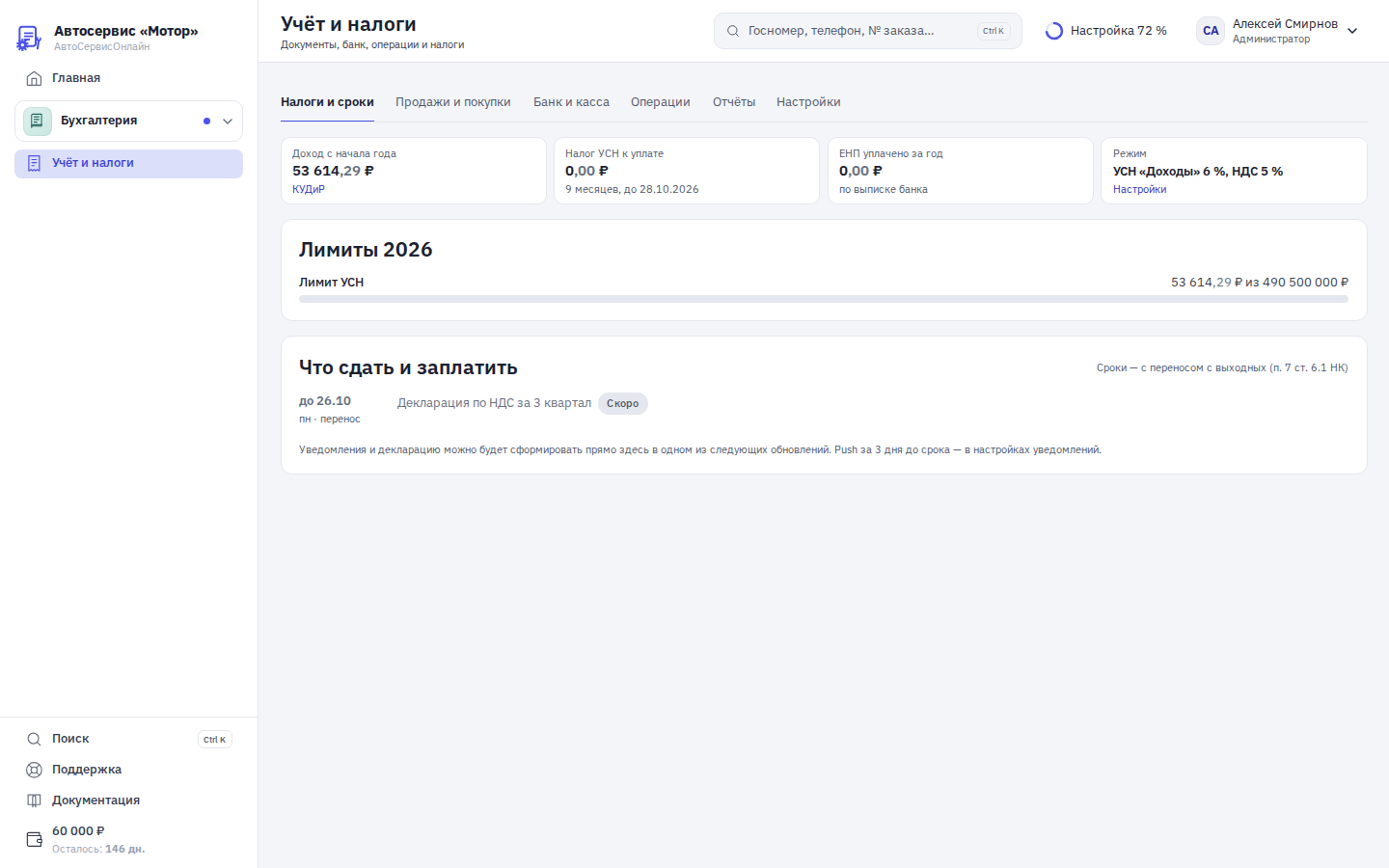Click the magnifier icon in the top search field
This screenshot has height=868, width=1389.
point(733,31)
